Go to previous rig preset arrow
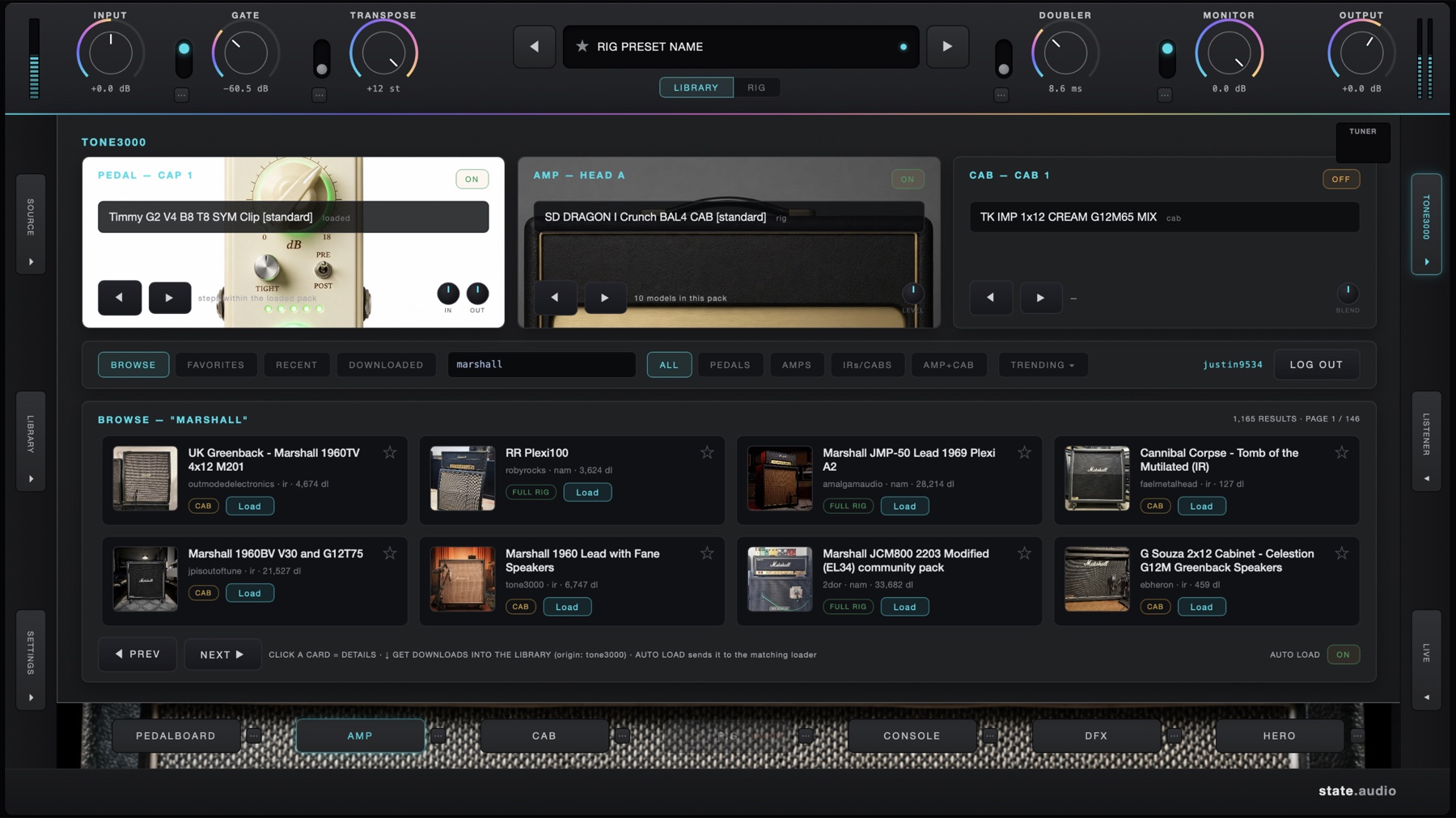The width and height of the screenshot is (1456, 818). (534, 47)
